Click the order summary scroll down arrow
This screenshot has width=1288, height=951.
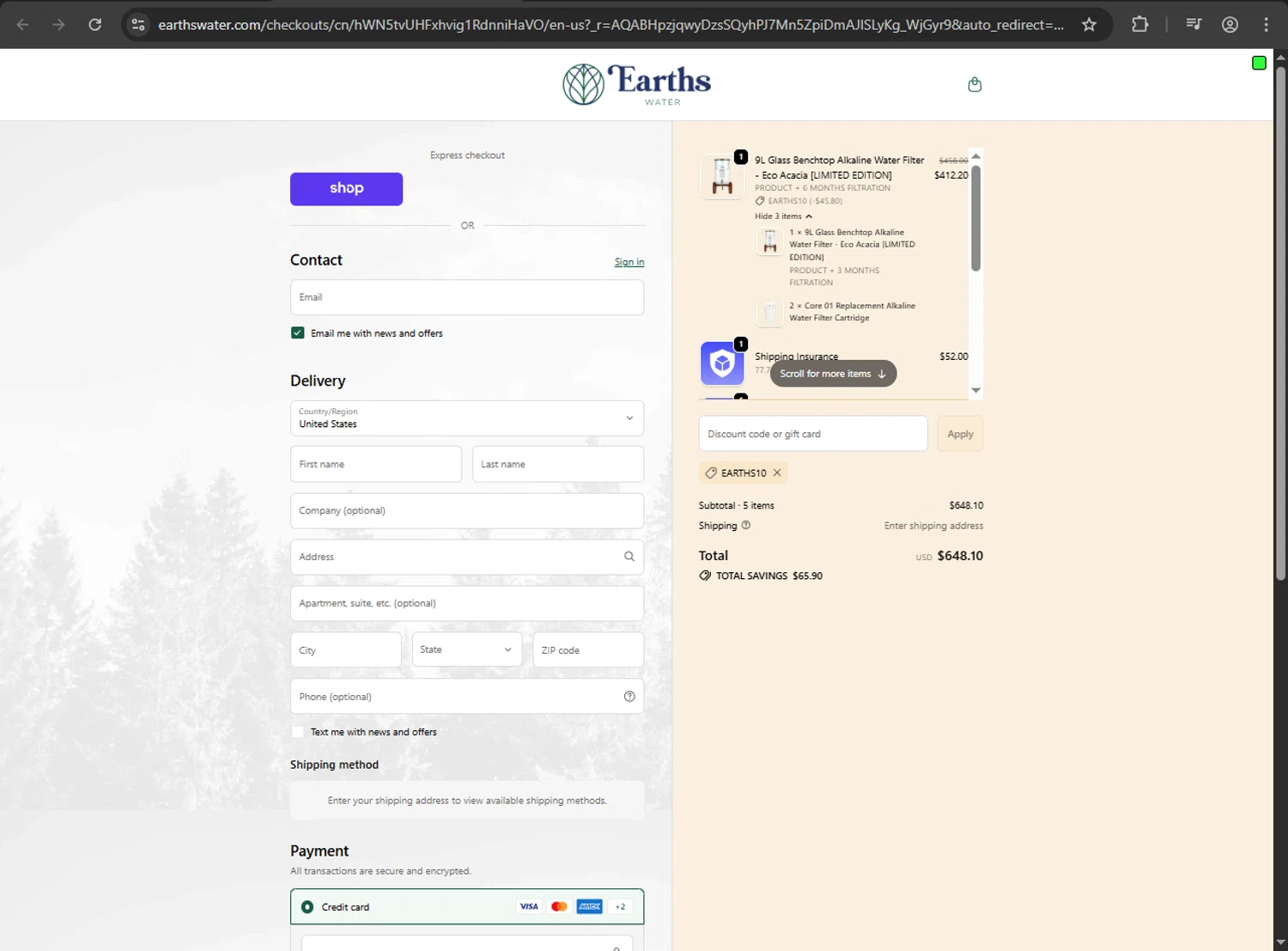pos(975,391)
